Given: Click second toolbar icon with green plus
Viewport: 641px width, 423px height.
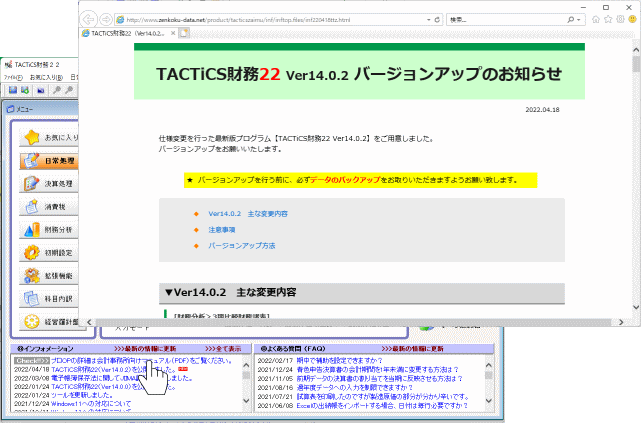Looking at the screenshot, I should [x=25, y=90].
